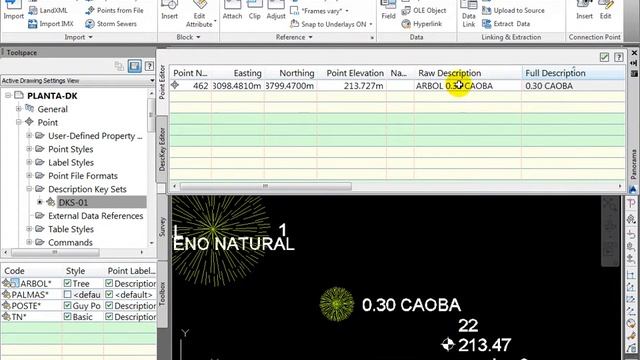Click the Full Description column header
640x360 pixels.
pyautogui.click(x=573, y=73)
